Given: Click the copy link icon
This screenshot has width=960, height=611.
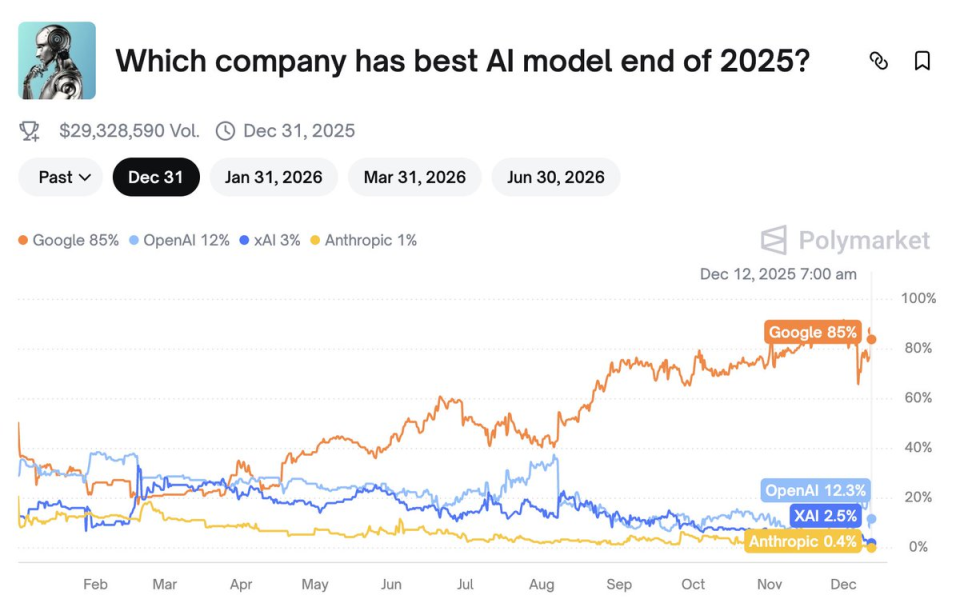Looking at the screenshot, I should 878,61.
